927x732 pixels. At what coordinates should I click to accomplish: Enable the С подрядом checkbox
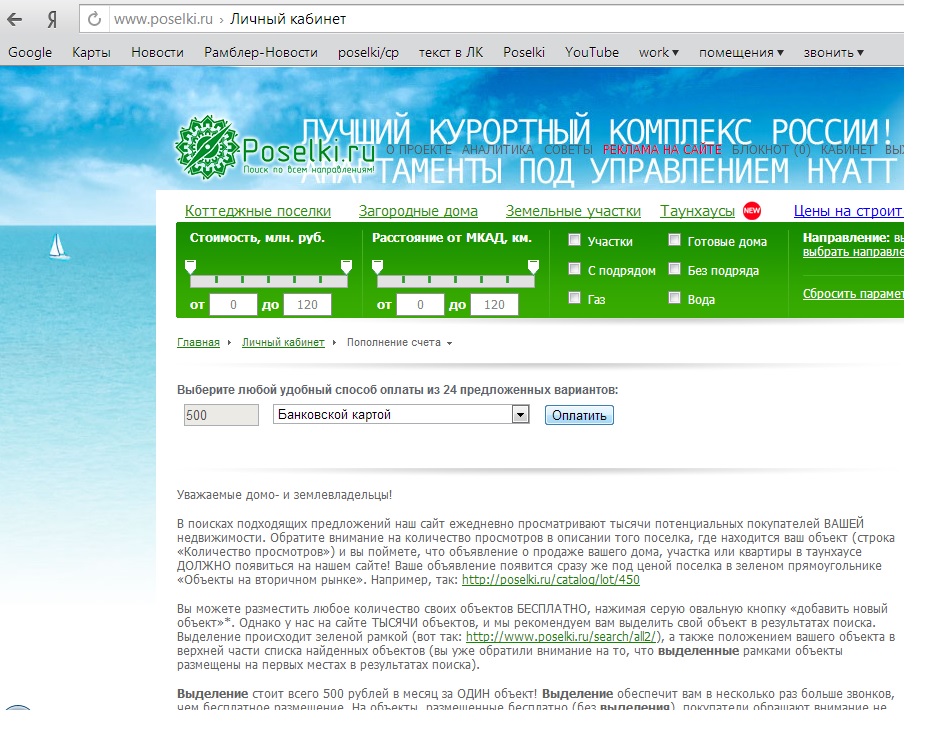(x=574, y=269)
